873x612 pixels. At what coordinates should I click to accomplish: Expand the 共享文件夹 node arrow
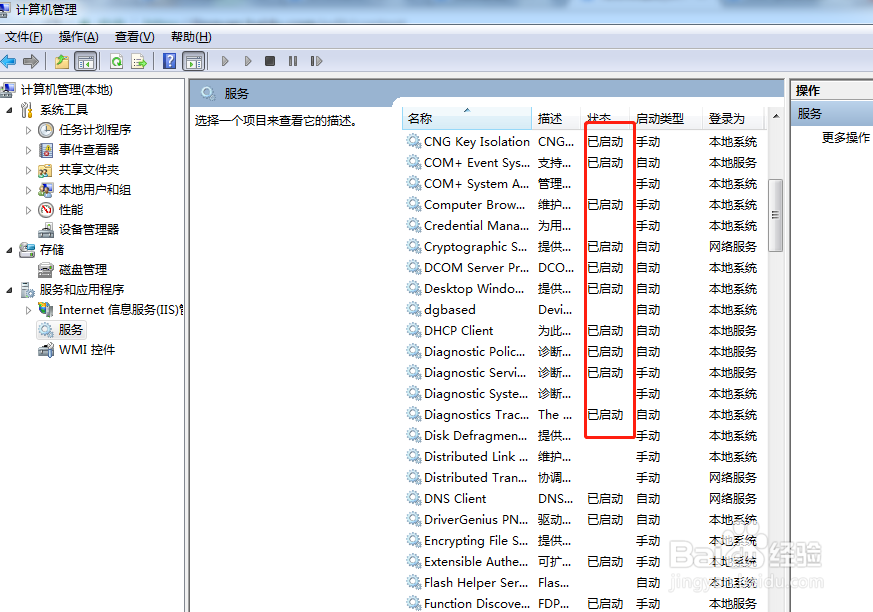pyautogui.click(x=28, y=170)
